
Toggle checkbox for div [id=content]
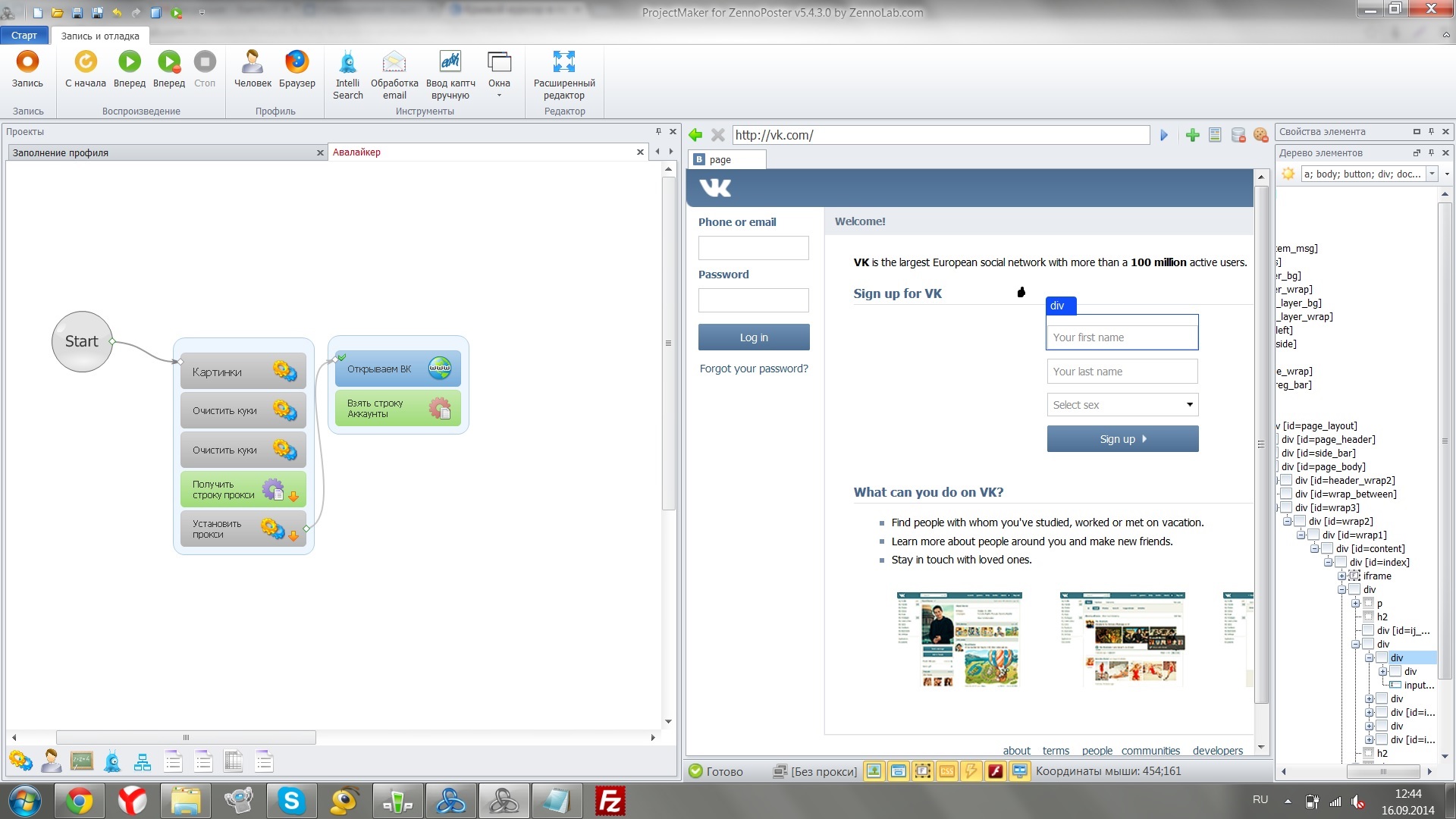coord(1327,548)
